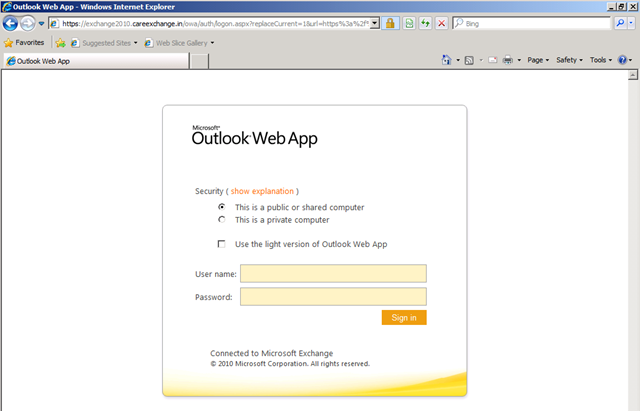Click the browser Back arrow button

click(10, 23)
